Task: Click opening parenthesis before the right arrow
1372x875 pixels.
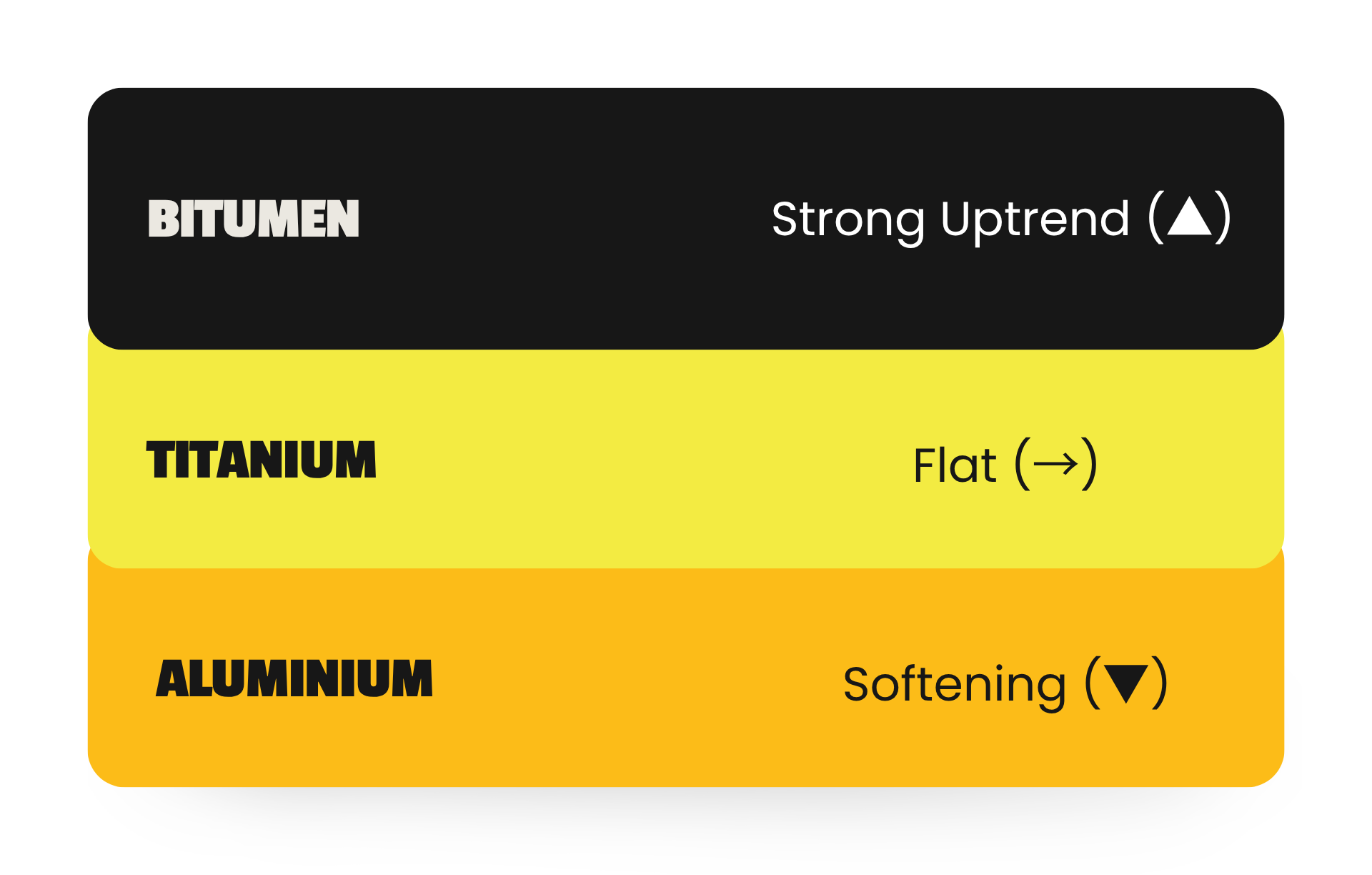Action: pos(1023,465)
